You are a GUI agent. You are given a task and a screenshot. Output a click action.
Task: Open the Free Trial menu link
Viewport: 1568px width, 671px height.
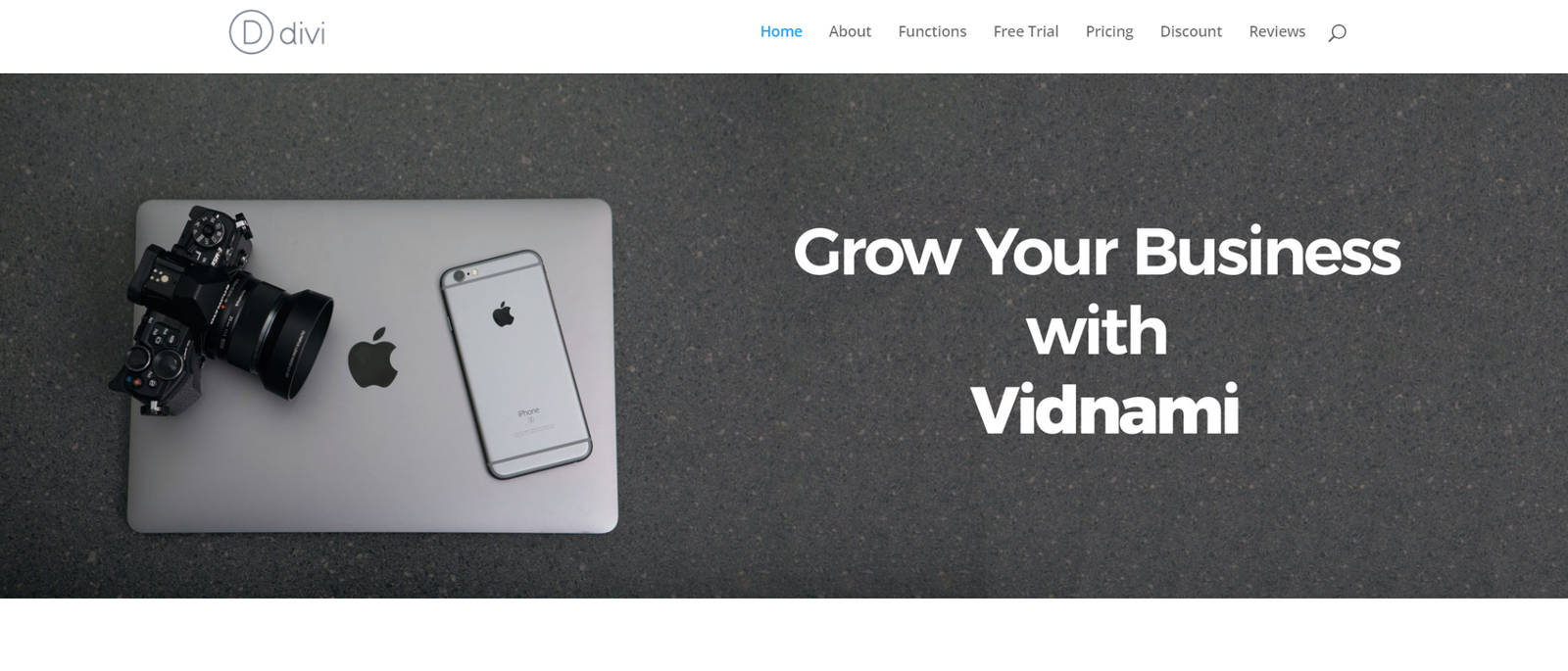(1026, 31)
